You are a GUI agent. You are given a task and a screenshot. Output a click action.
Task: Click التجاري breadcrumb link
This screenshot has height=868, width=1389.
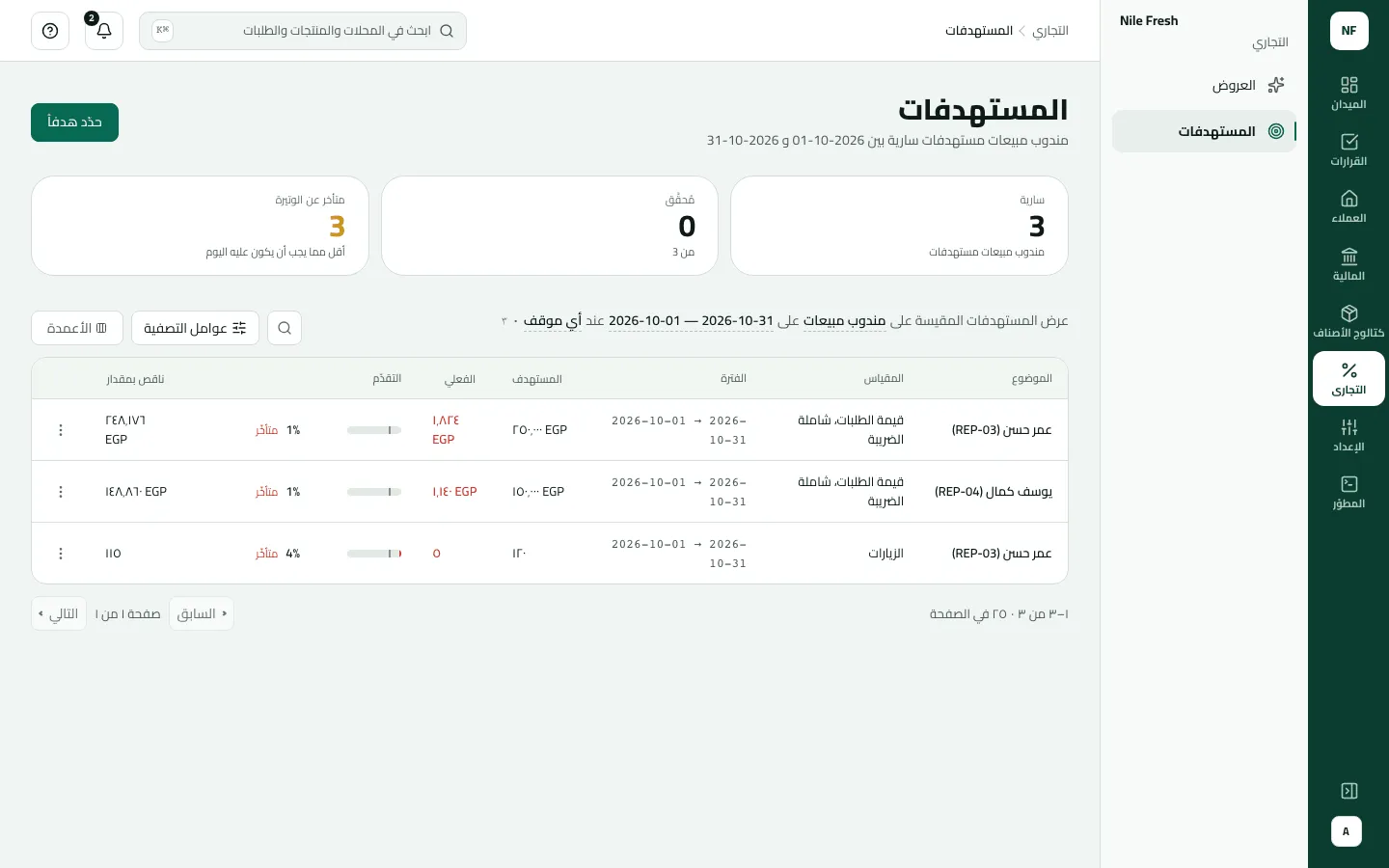tap(1050, 31)
